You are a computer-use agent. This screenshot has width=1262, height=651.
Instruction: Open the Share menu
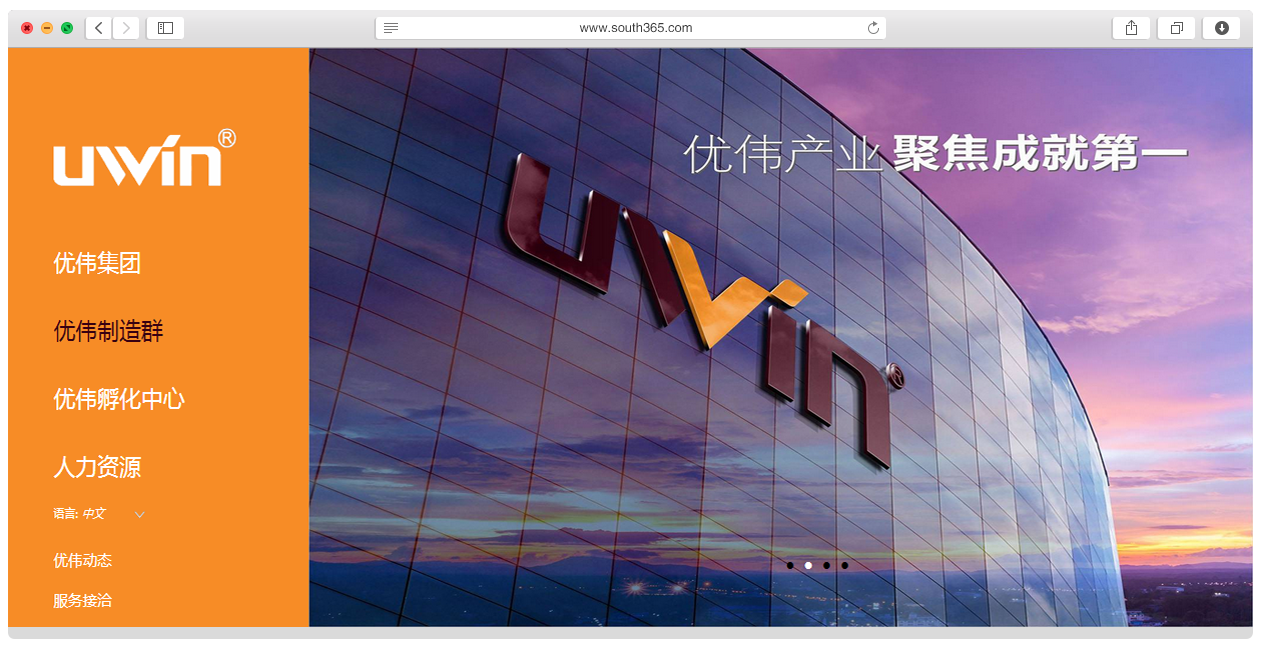(x=1131, y=28)
